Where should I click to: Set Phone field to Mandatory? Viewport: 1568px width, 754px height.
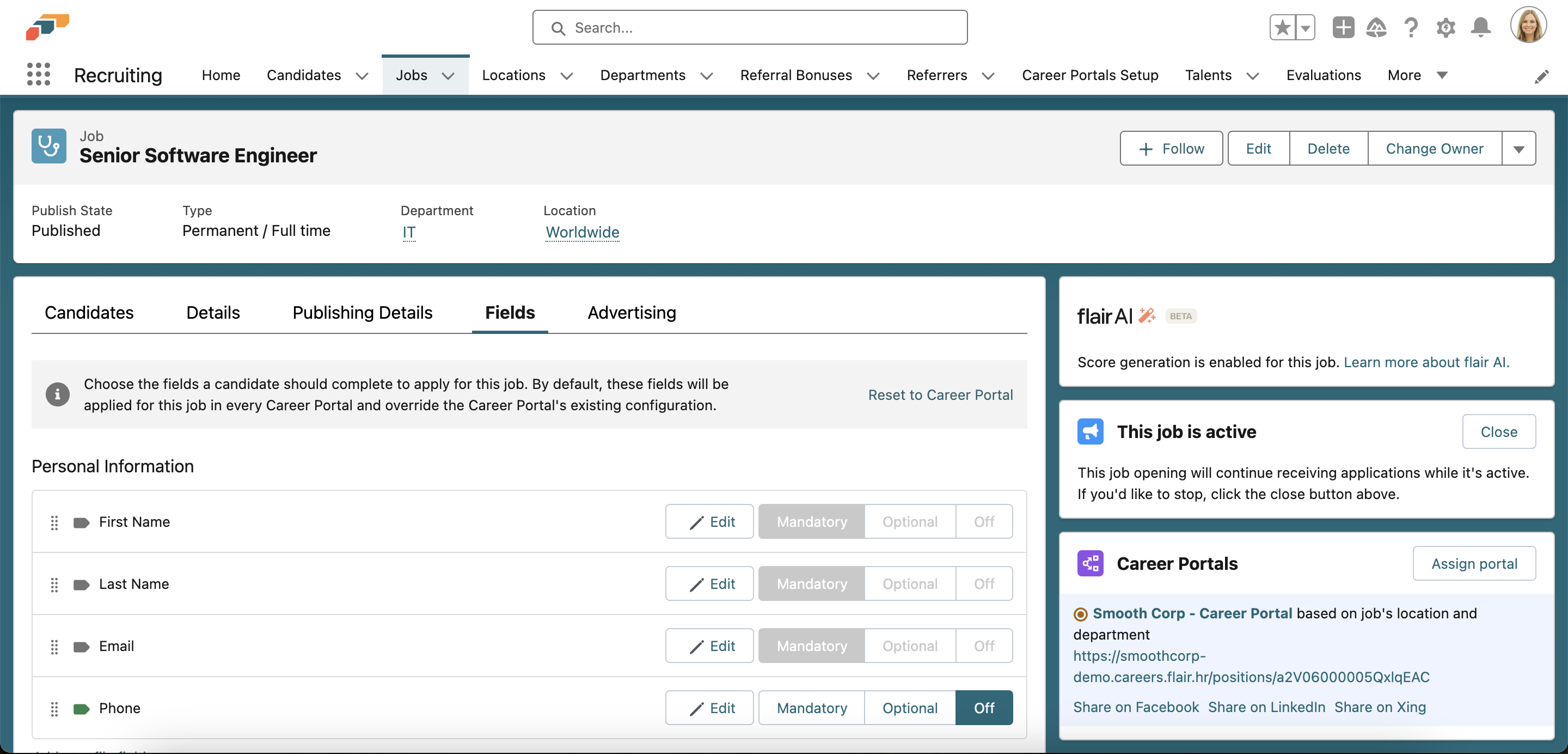811,708
